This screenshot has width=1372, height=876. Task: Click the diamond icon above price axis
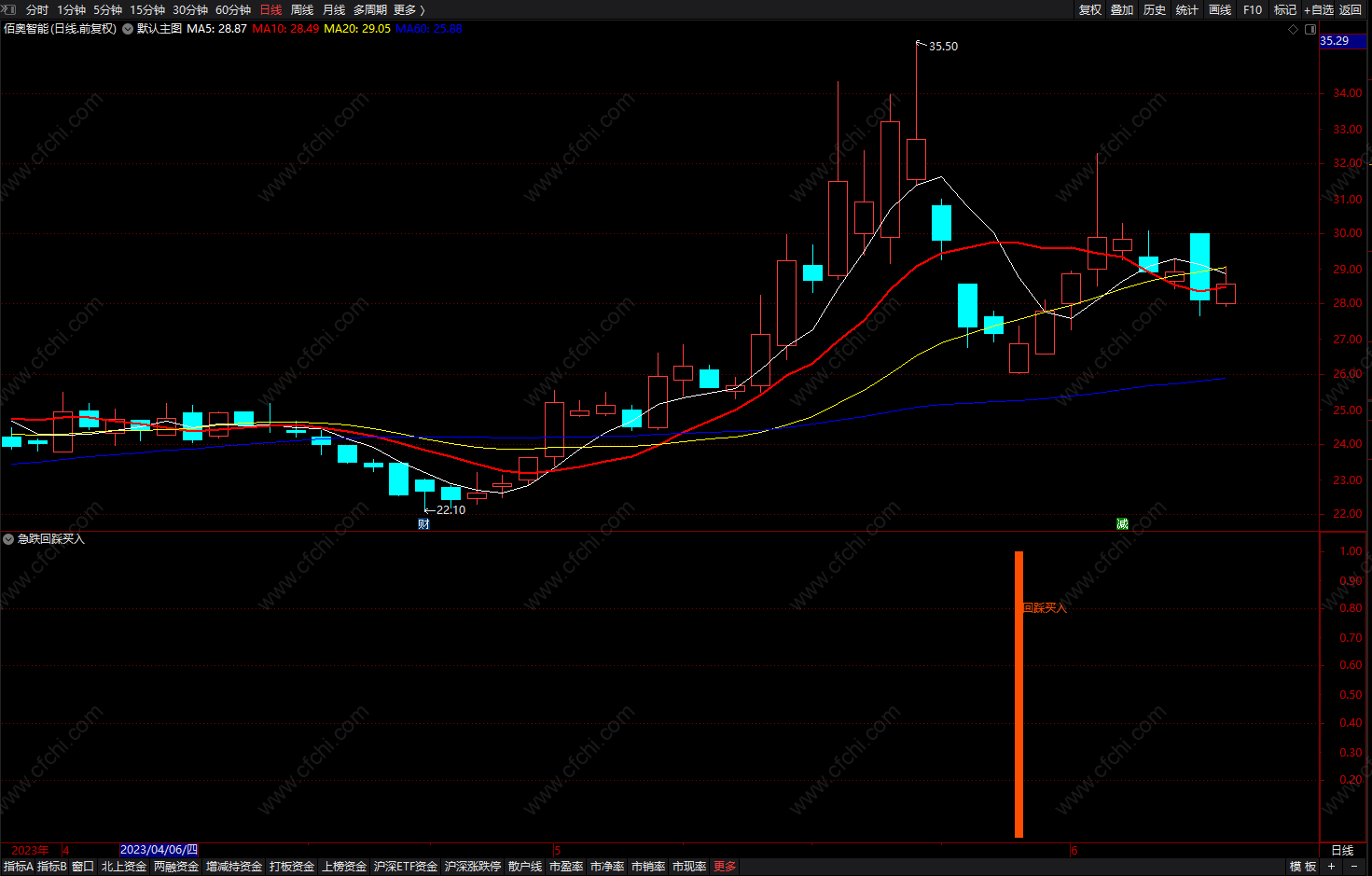click(x=1293, y=29)
